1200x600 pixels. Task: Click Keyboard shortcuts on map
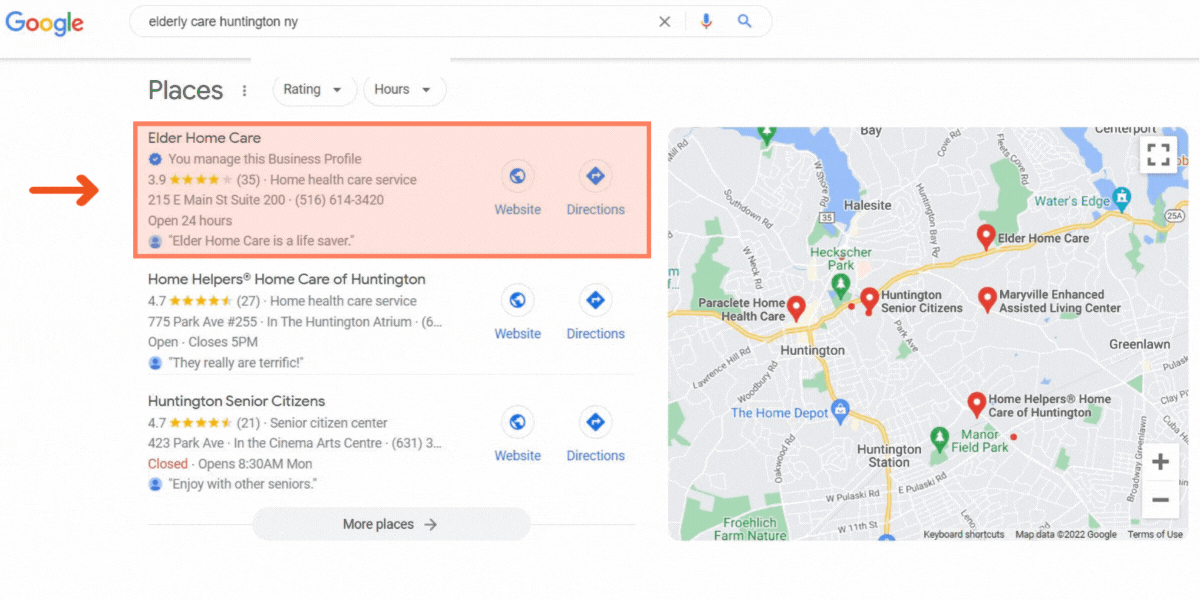964,535
